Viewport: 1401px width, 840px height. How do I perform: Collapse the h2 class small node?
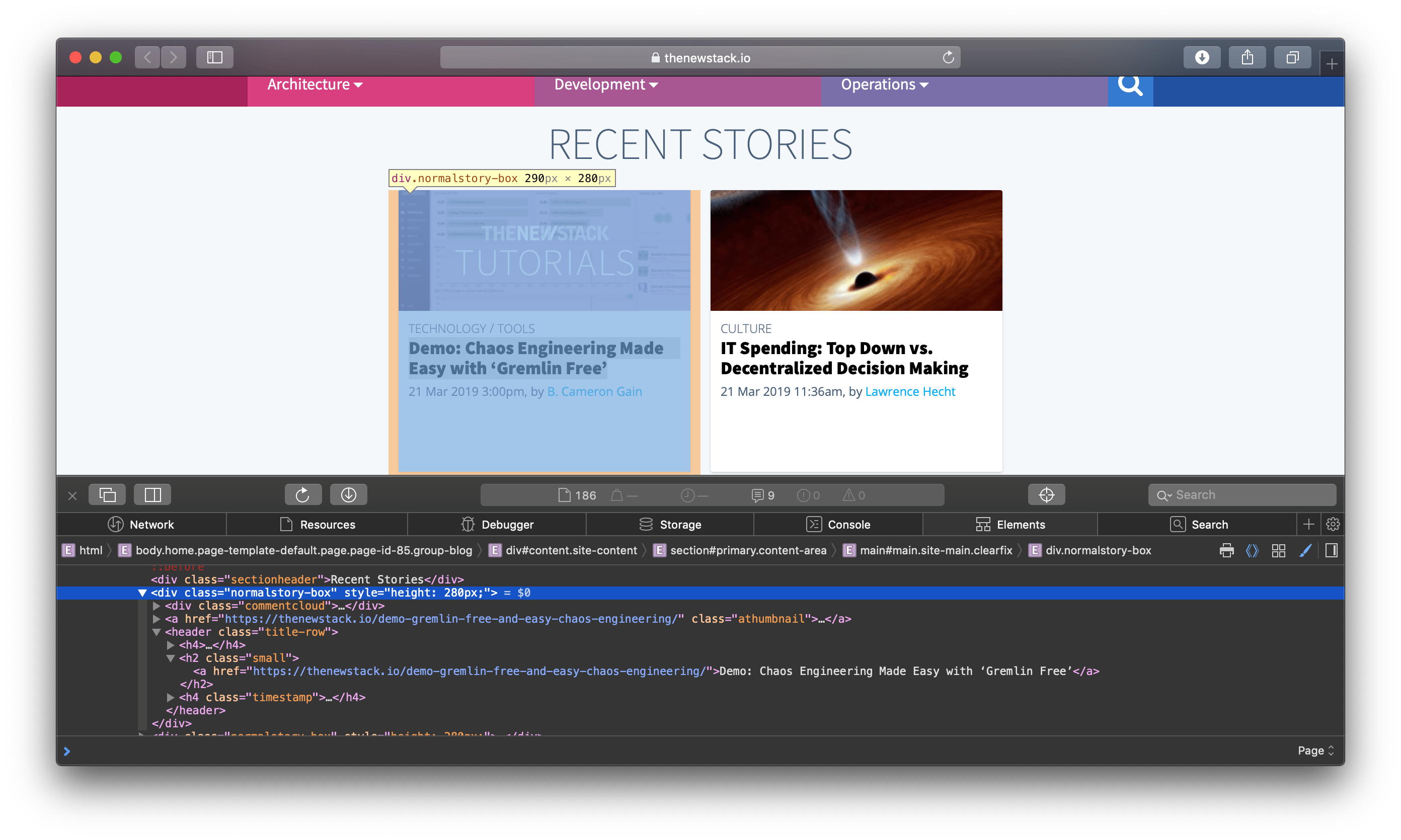click(171, 658)
